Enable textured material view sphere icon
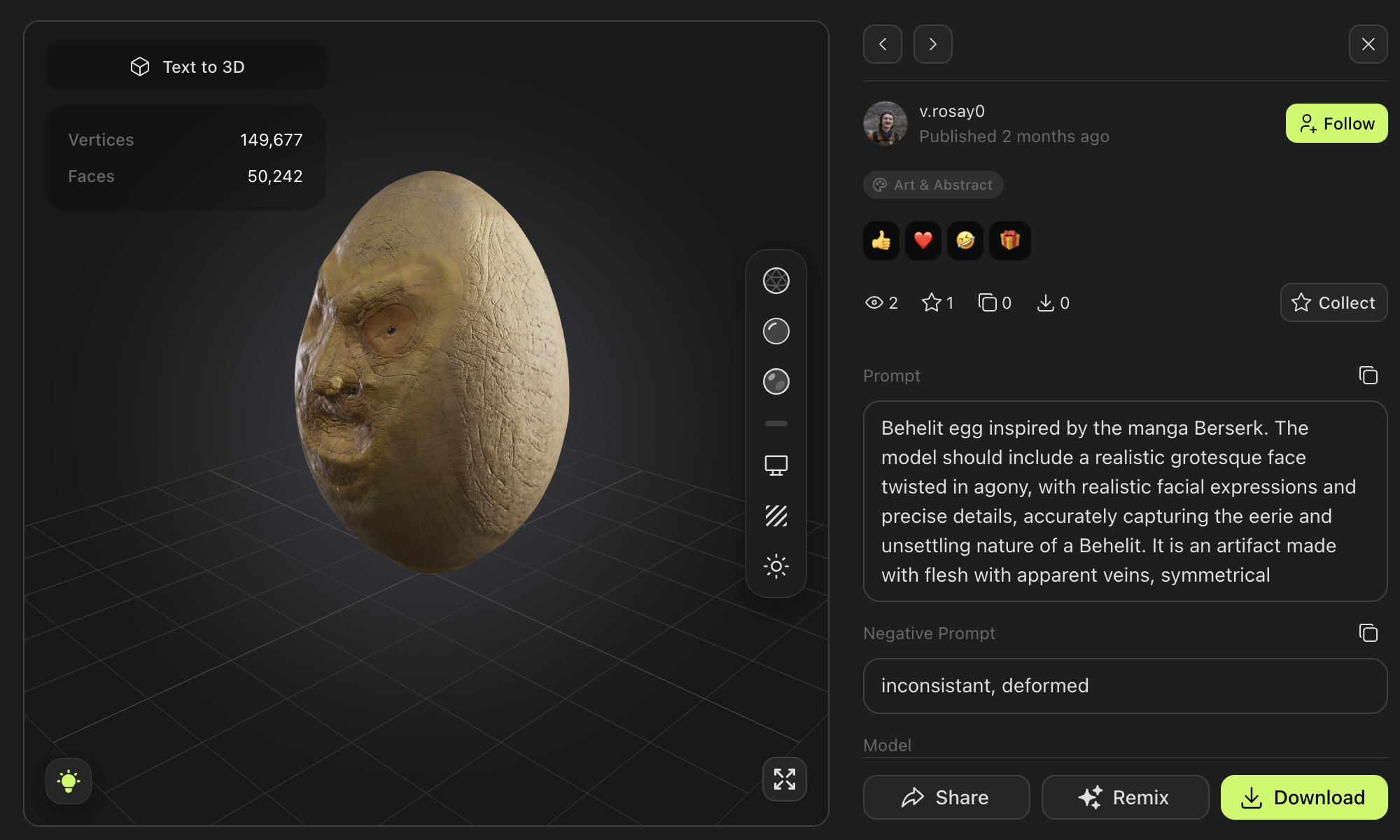 776,381
